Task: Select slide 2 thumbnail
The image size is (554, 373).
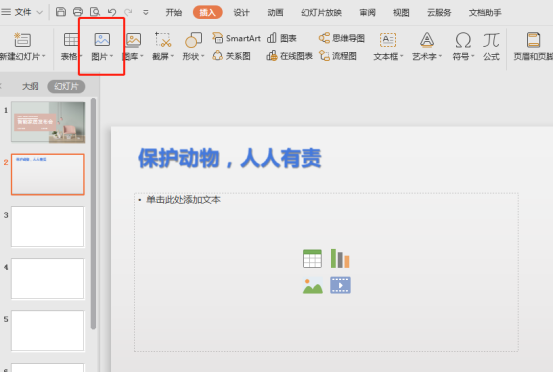Action: 48,174
